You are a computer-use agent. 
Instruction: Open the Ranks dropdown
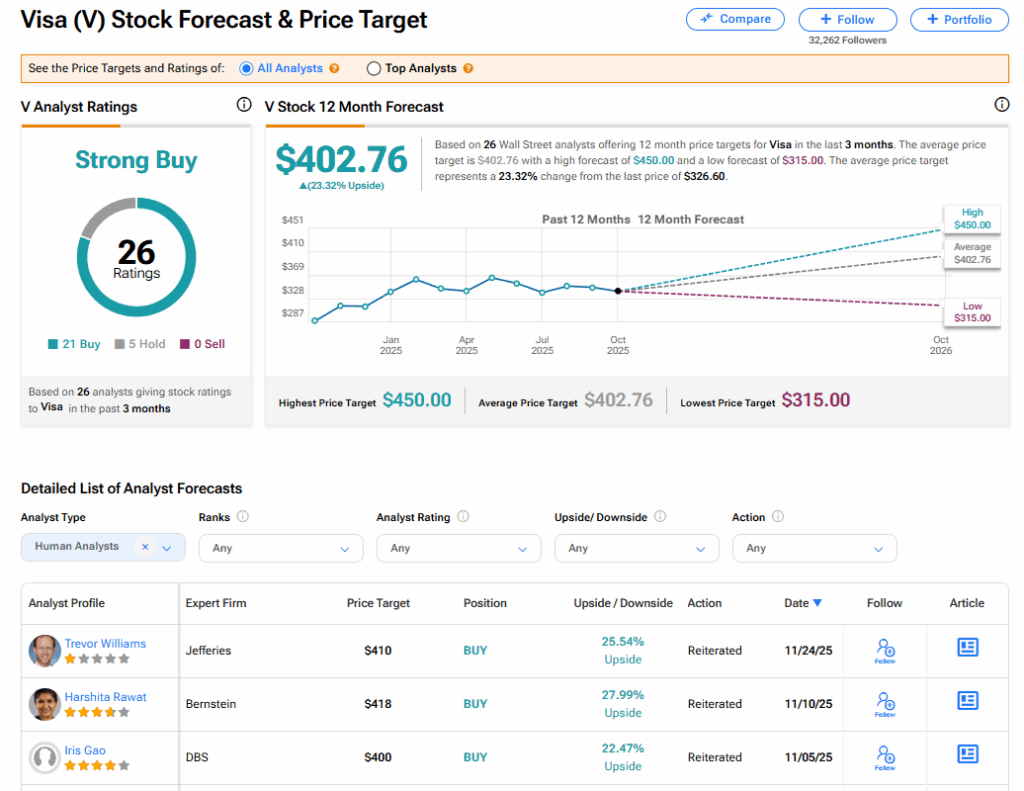[x=281, y=548]
